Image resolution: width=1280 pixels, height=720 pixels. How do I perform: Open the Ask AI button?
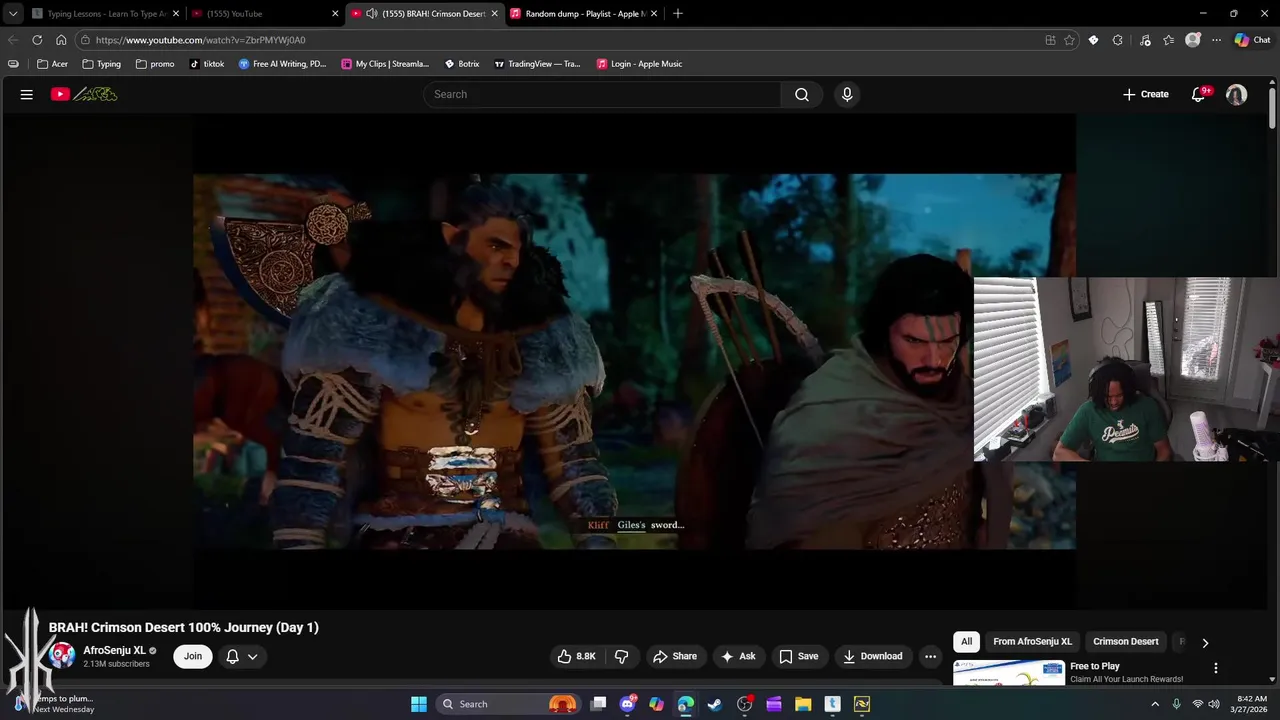point(738,656)
